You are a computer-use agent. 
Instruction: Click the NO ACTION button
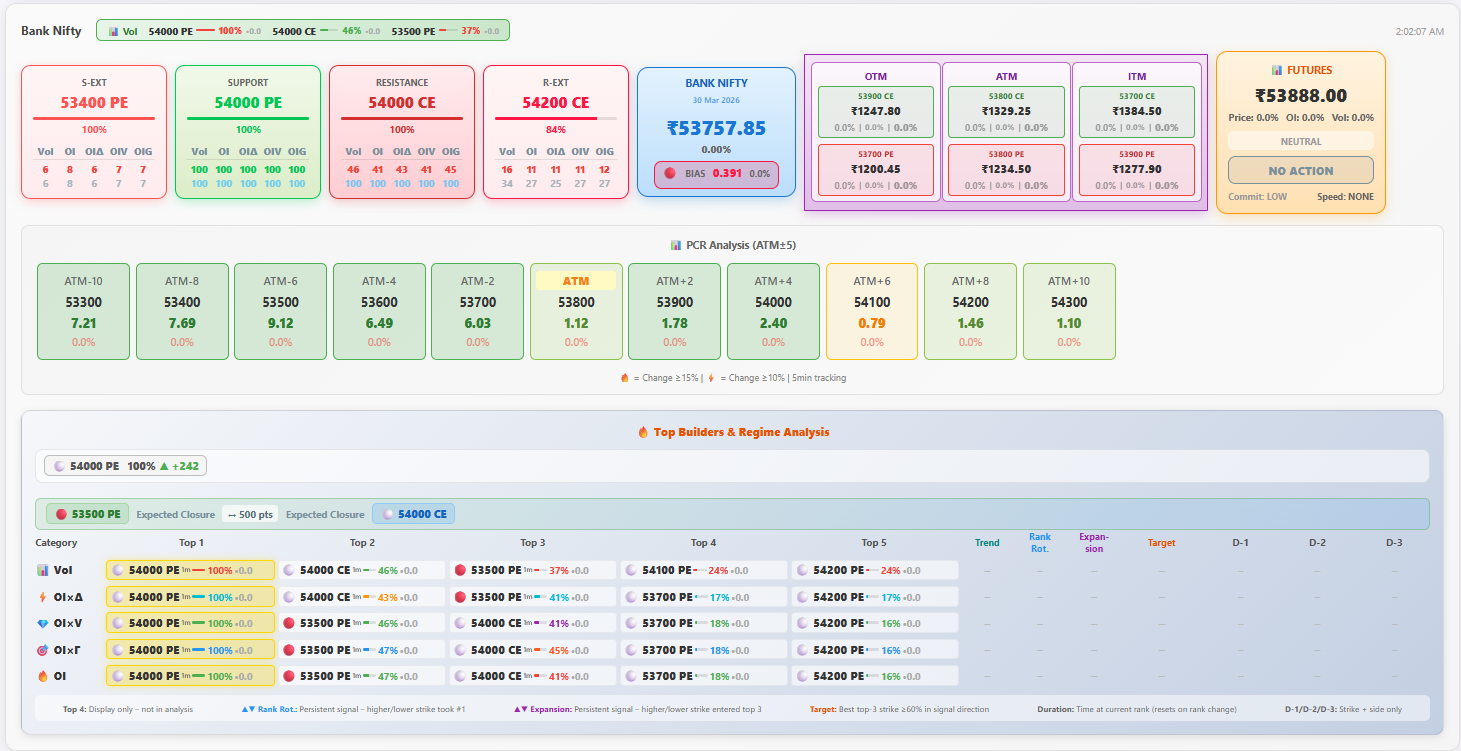[x=1300, y=170]
